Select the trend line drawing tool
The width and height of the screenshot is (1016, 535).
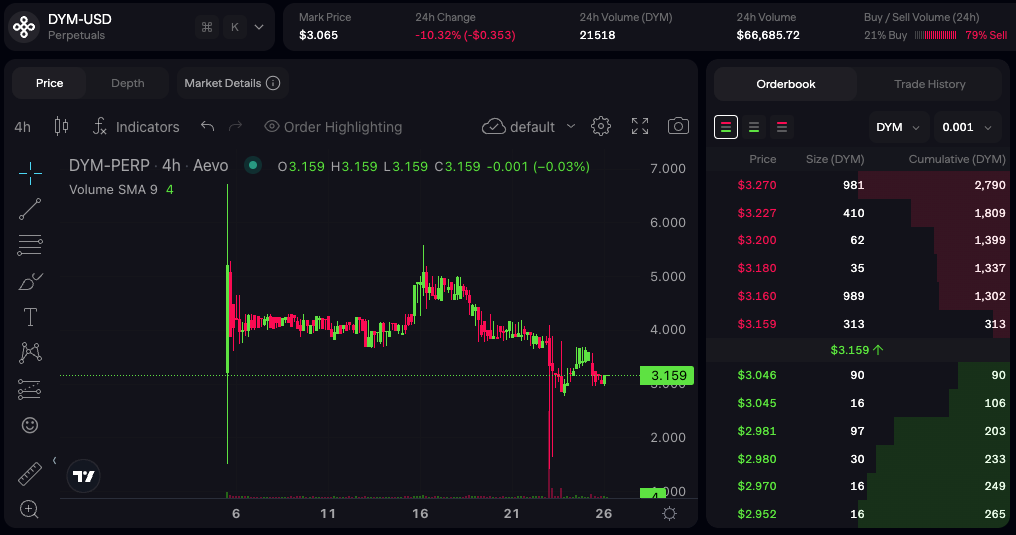point(30,209)
